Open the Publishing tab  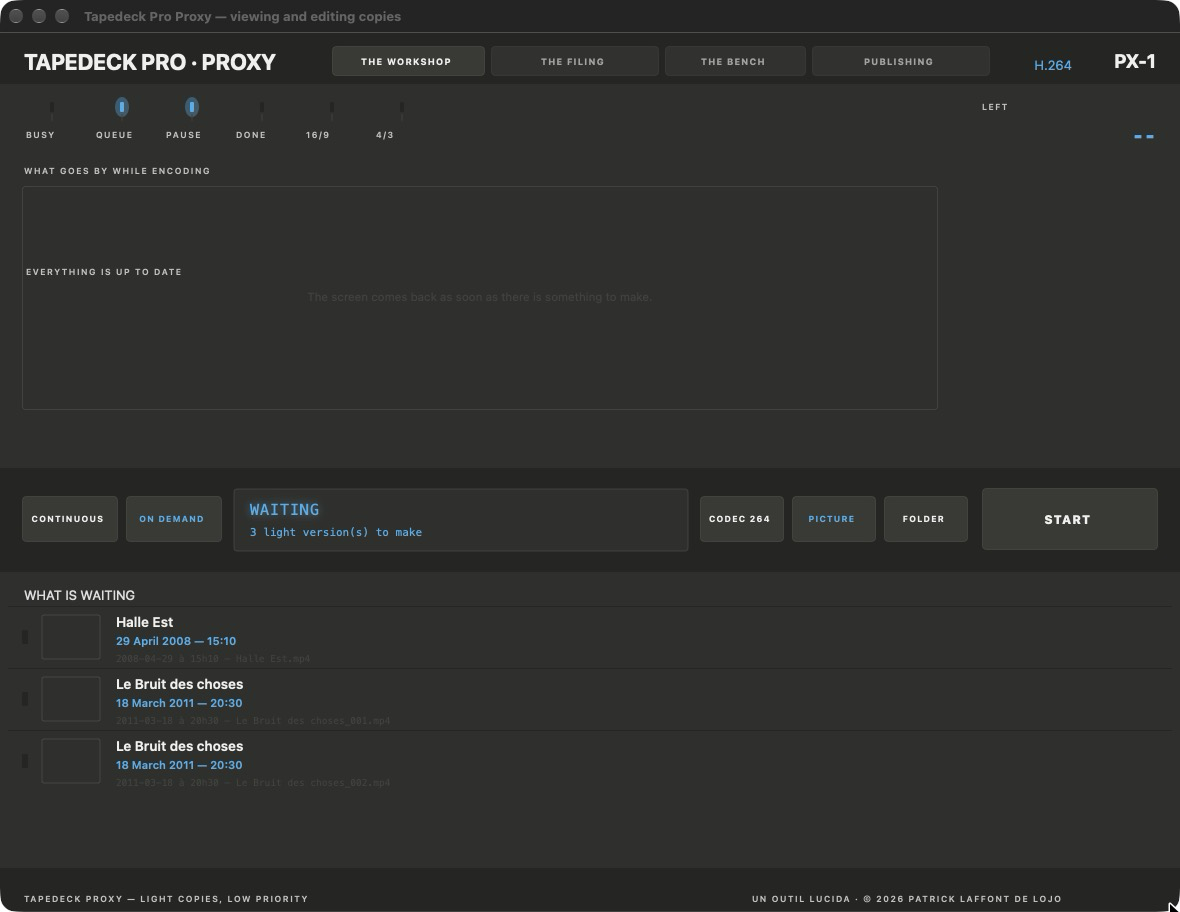point(900,61)
